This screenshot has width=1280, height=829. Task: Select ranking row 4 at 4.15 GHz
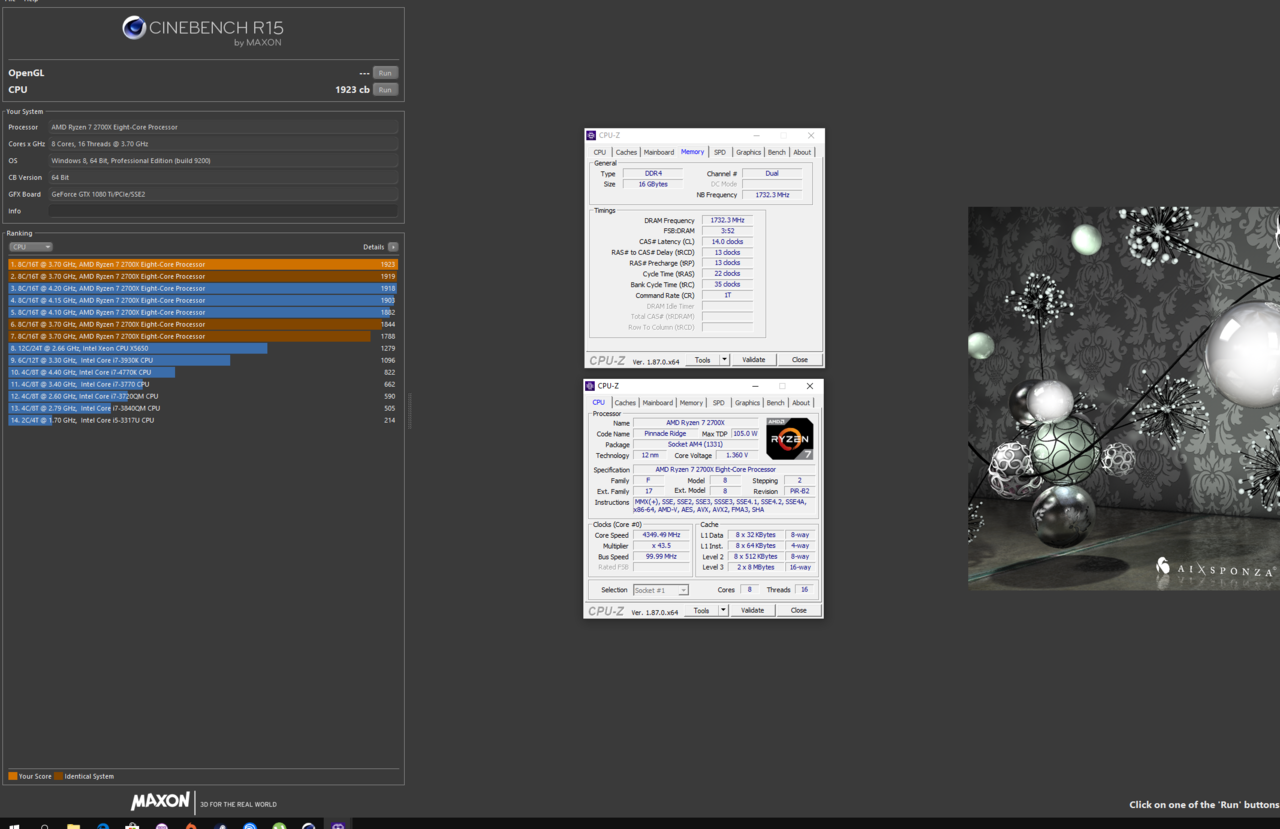click(203, 300)
